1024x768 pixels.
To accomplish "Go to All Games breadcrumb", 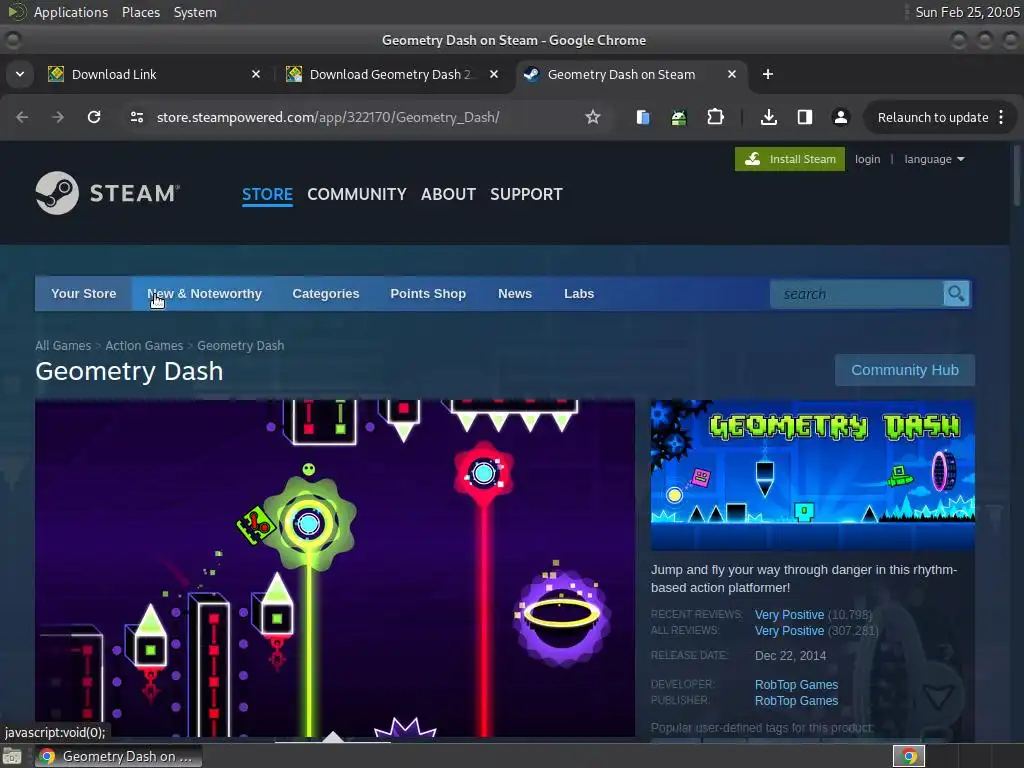I will [63, 345].
